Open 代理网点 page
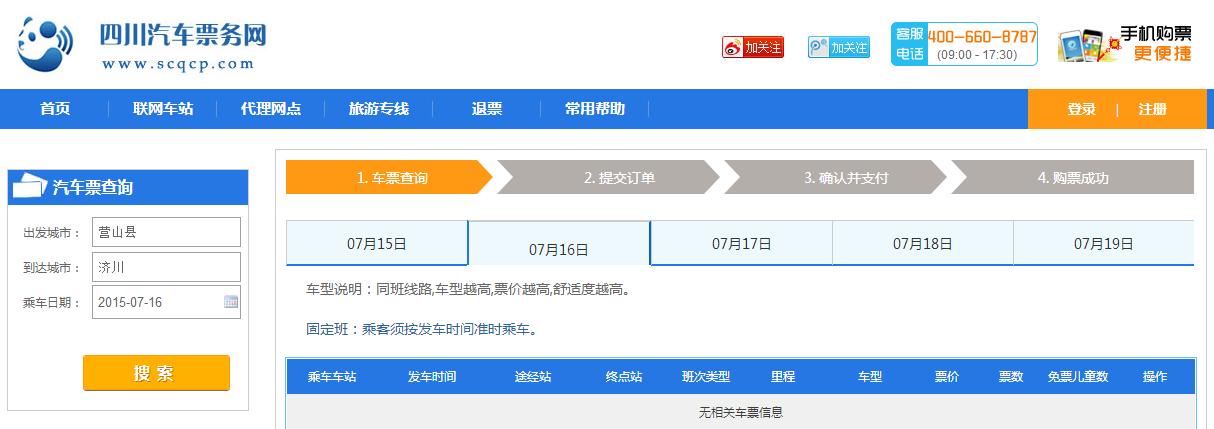The width and height of the screenshot is (1214, 429). (x=271, y=109)
